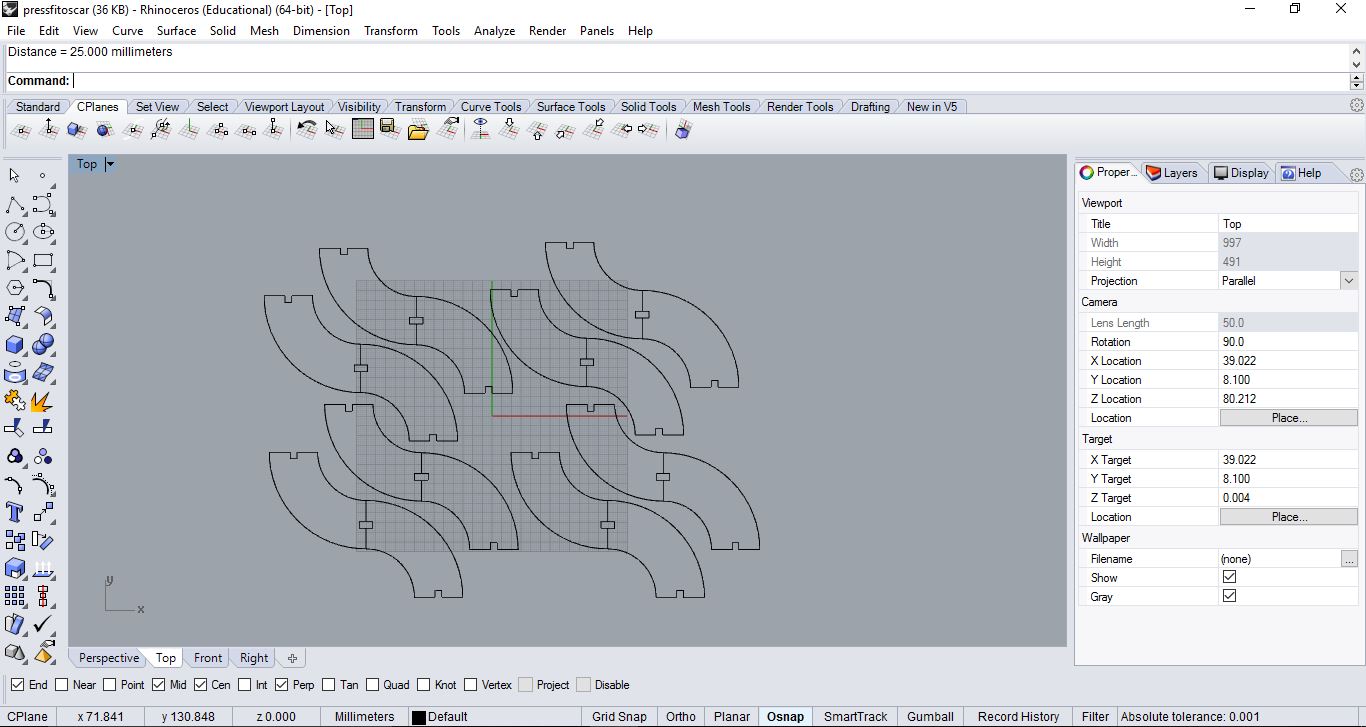Image resolution: width=1366 pixels, height=727 pixels.
Task: Click the Previous CPlane undo-arrow icon
Action: coord(307,129)
